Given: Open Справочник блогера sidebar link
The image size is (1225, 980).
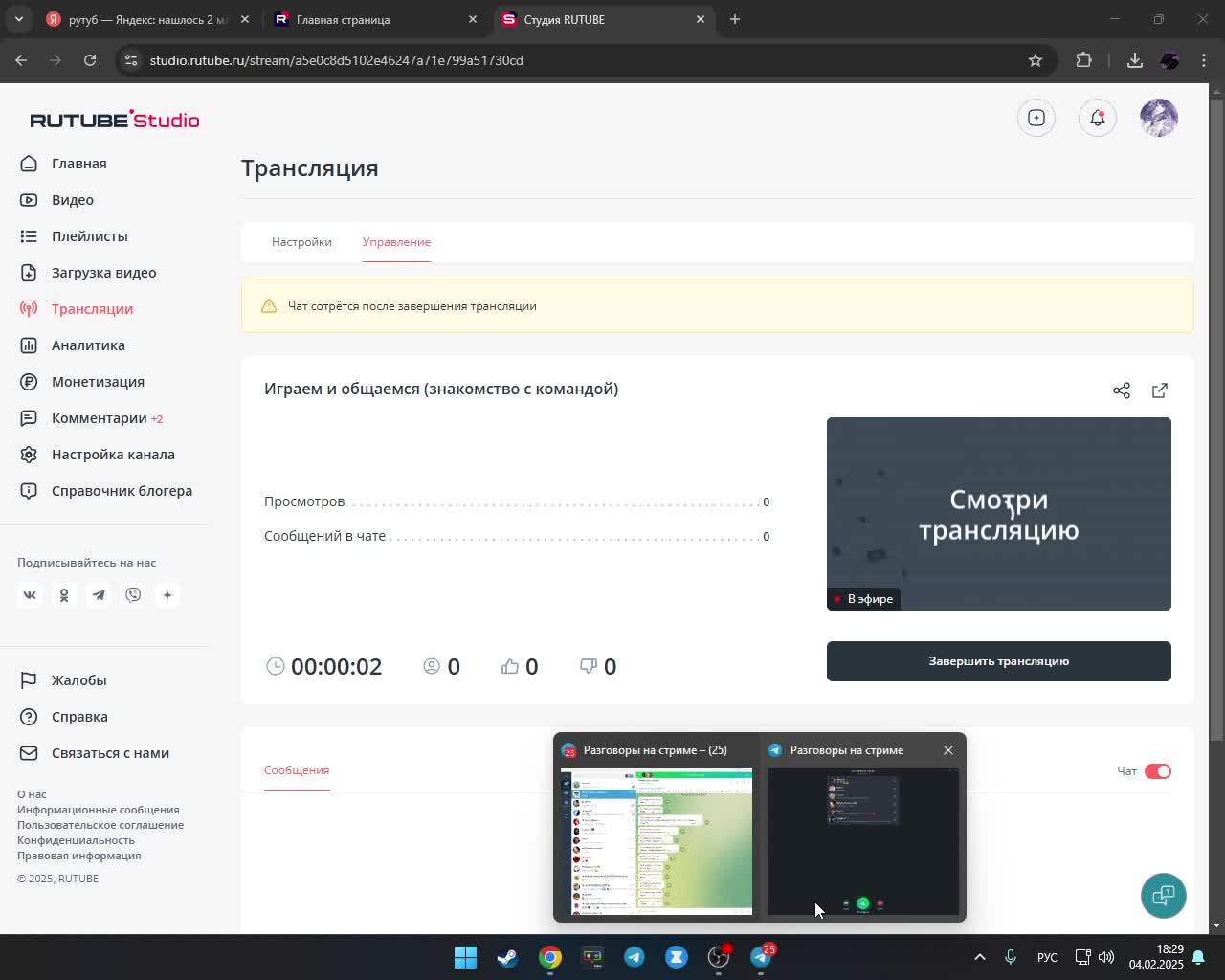Looking at the screenshot, I should point(122,491).
